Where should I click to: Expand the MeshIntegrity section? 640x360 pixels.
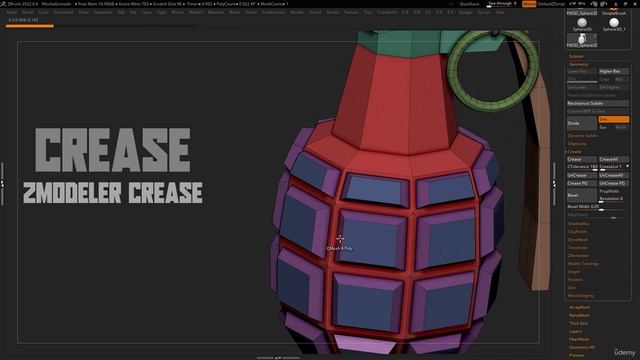[x=581, y=296]
